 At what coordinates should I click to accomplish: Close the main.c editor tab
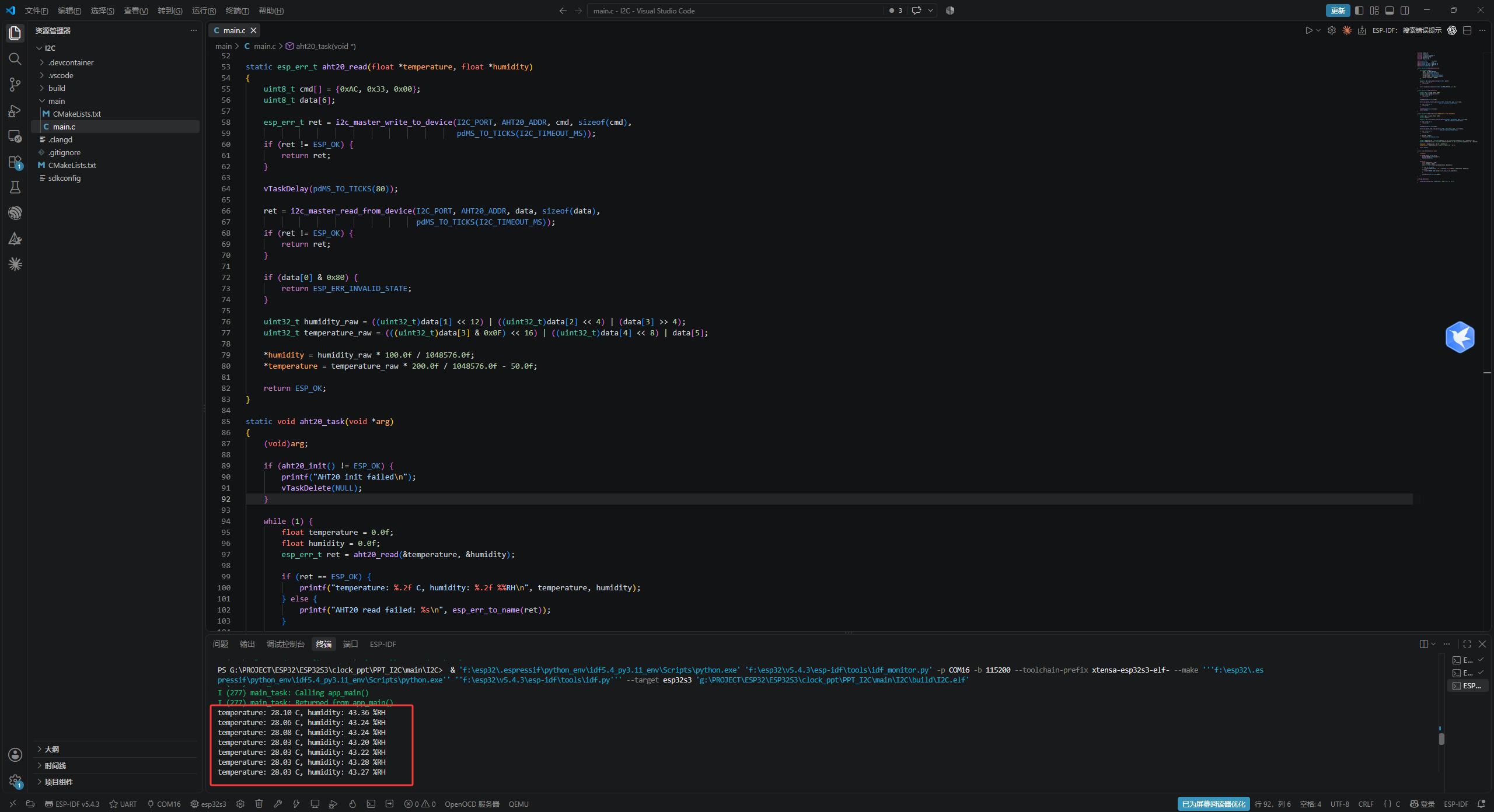[x=253, y=30]
